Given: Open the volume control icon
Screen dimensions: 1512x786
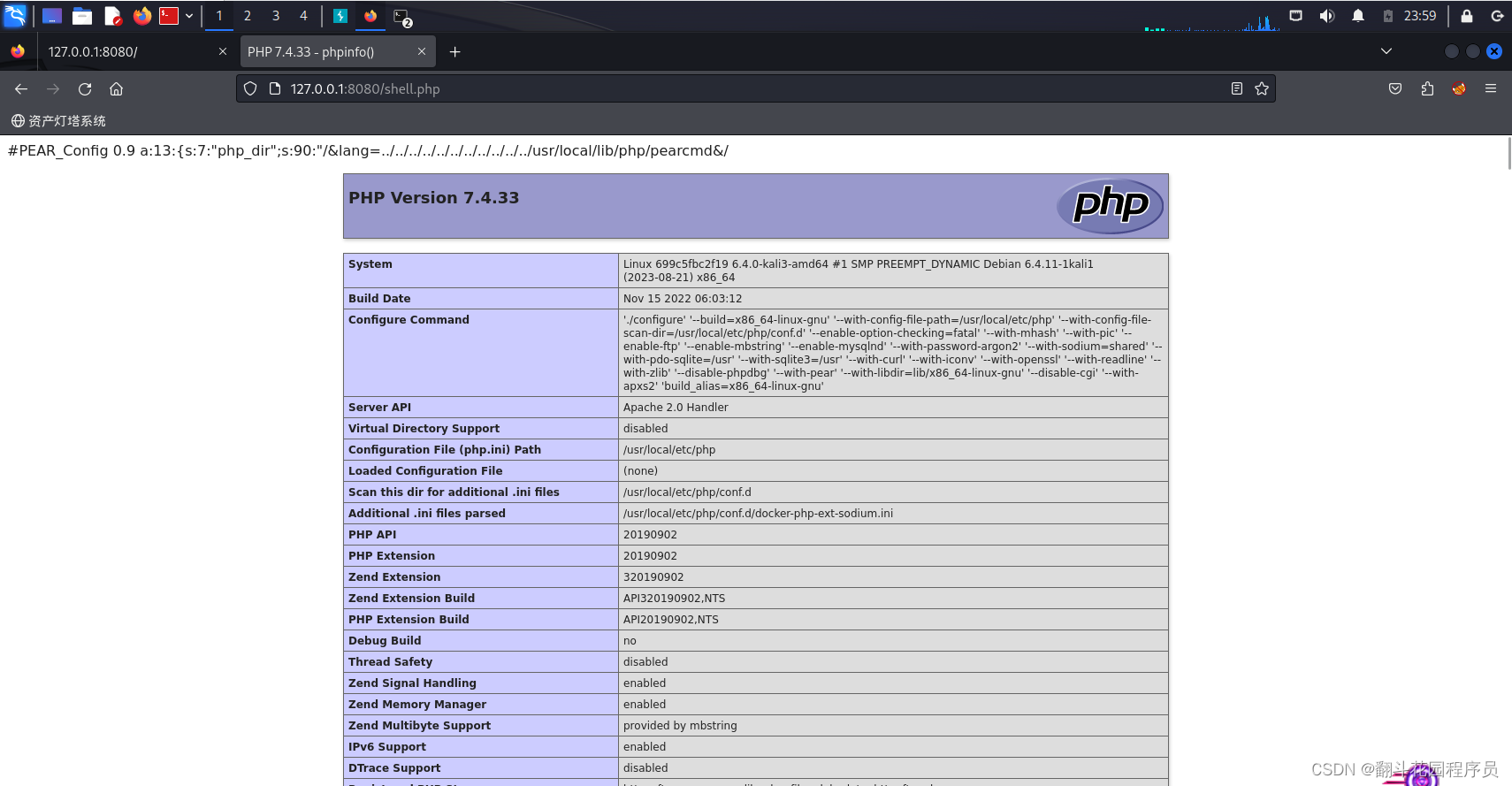Looking at the screenshot, I should (1326, 16).
